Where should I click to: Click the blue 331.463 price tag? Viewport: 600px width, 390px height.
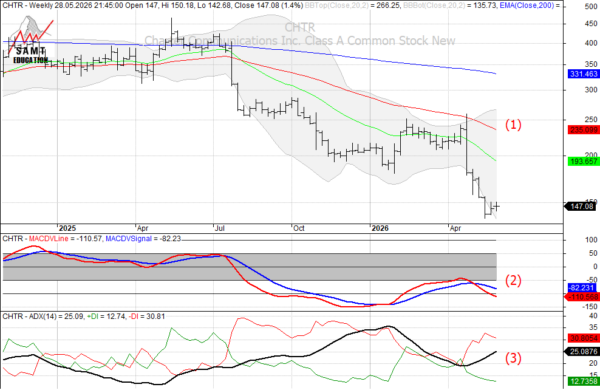click(x=583, y=74)
